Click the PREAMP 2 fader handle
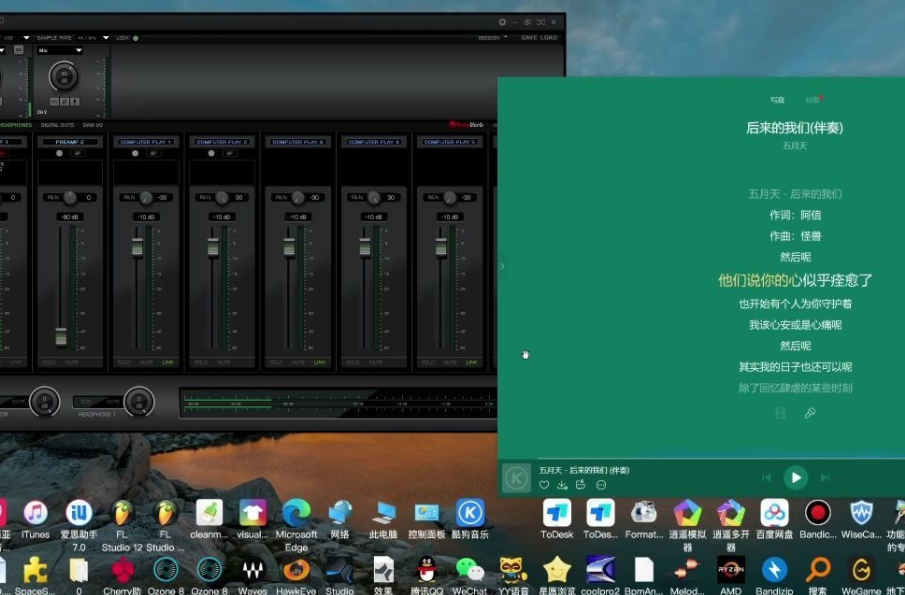 (x=61, y=336)
